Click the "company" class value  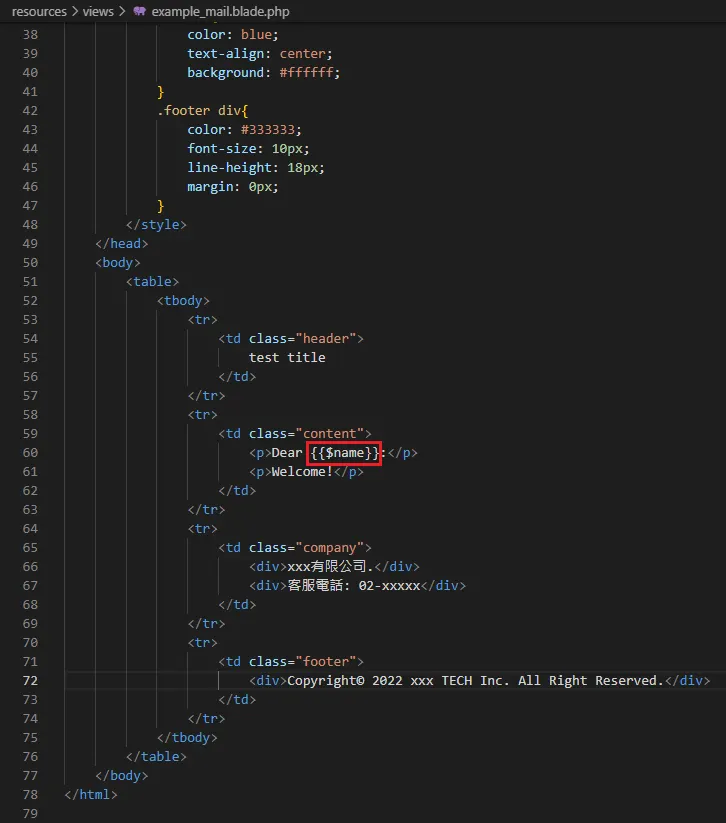click(x=330, y=548)
